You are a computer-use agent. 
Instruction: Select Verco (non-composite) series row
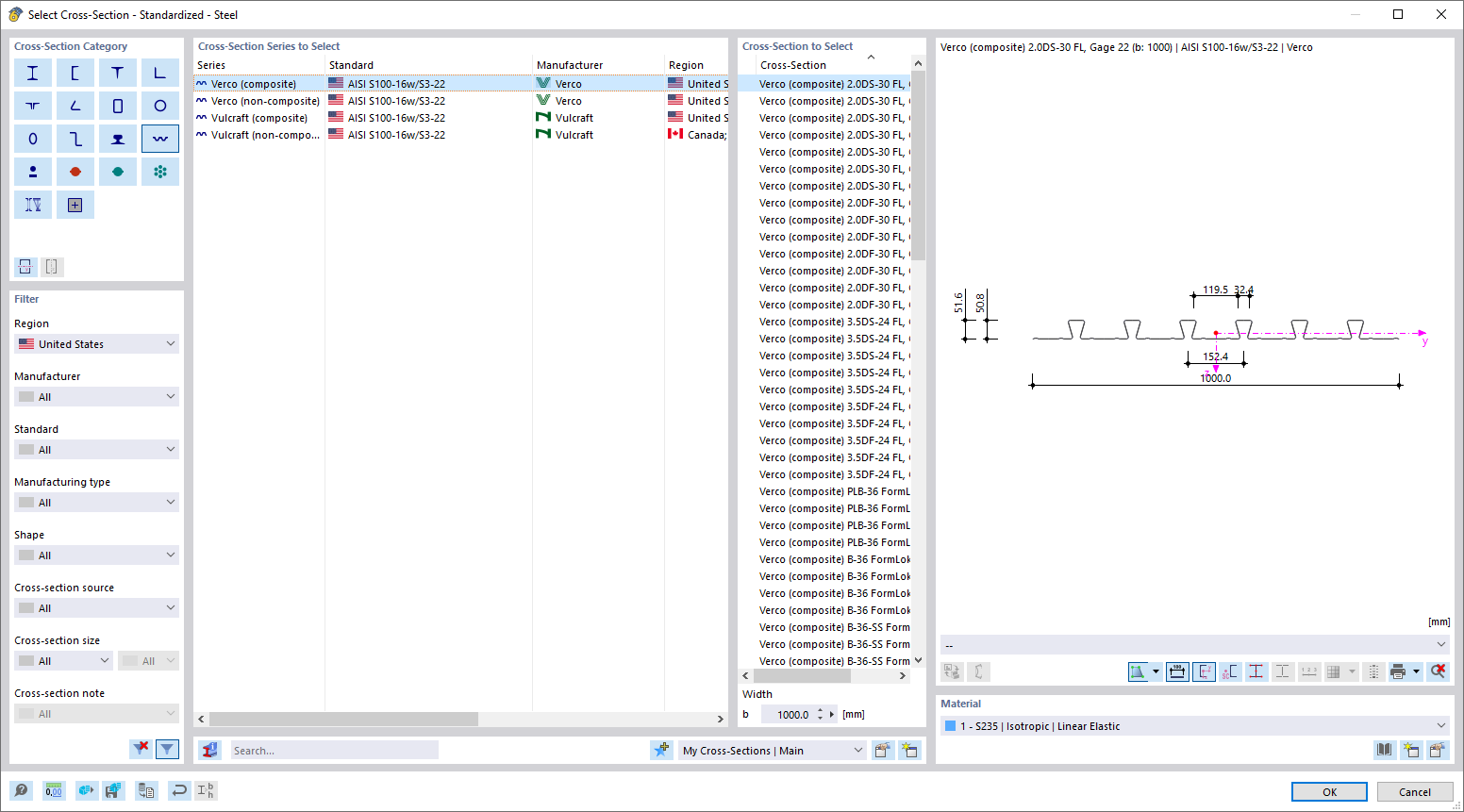(x=460, y=101)
